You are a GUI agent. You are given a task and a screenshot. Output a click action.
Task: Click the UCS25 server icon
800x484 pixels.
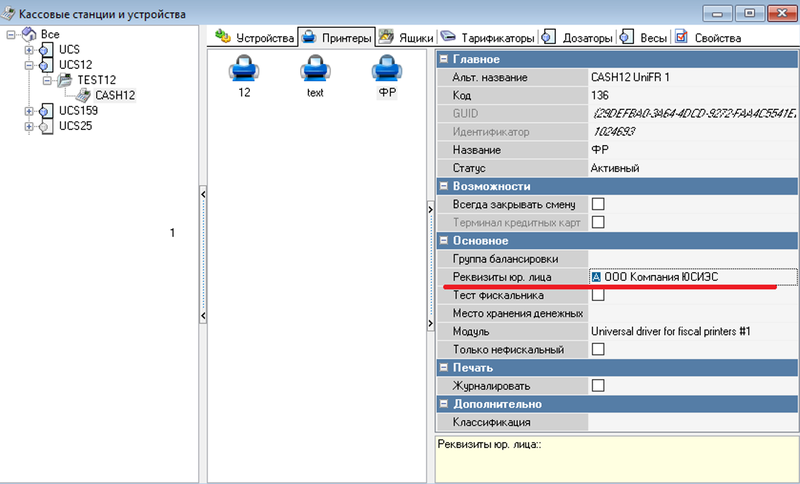pos(46,126)
